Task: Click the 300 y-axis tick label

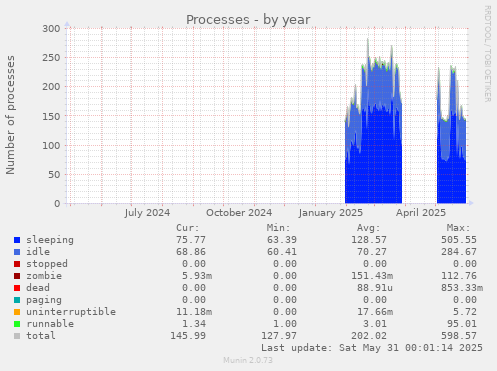Action: 51,29
